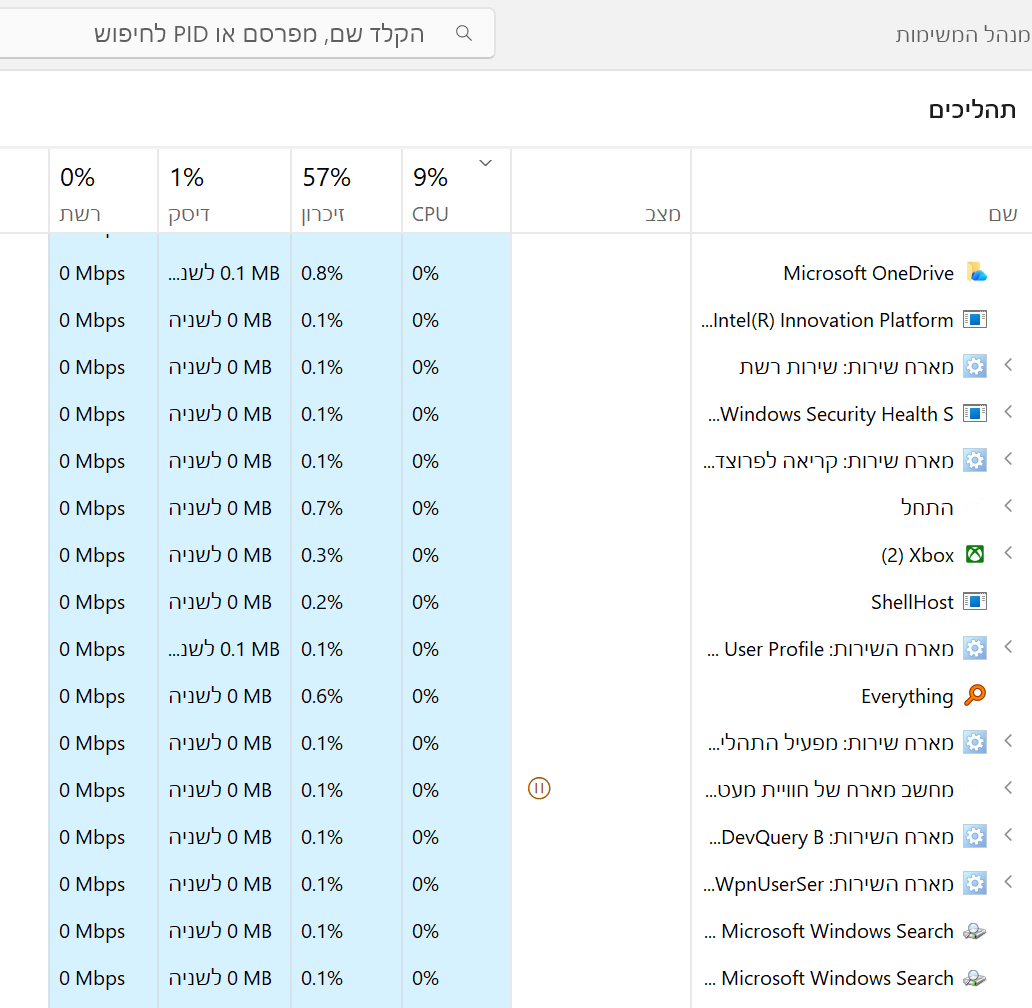Expand the Xbox (2) process group

coord(1008,553)
